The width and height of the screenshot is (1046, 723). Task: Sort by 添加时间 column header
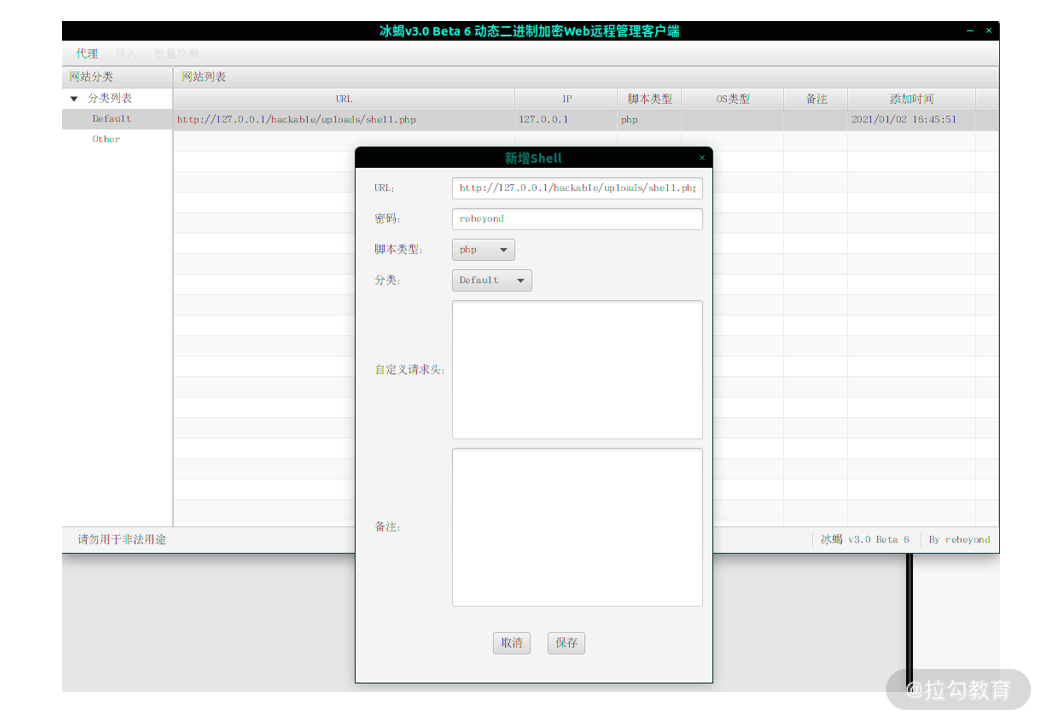click(x=911, y=99)
